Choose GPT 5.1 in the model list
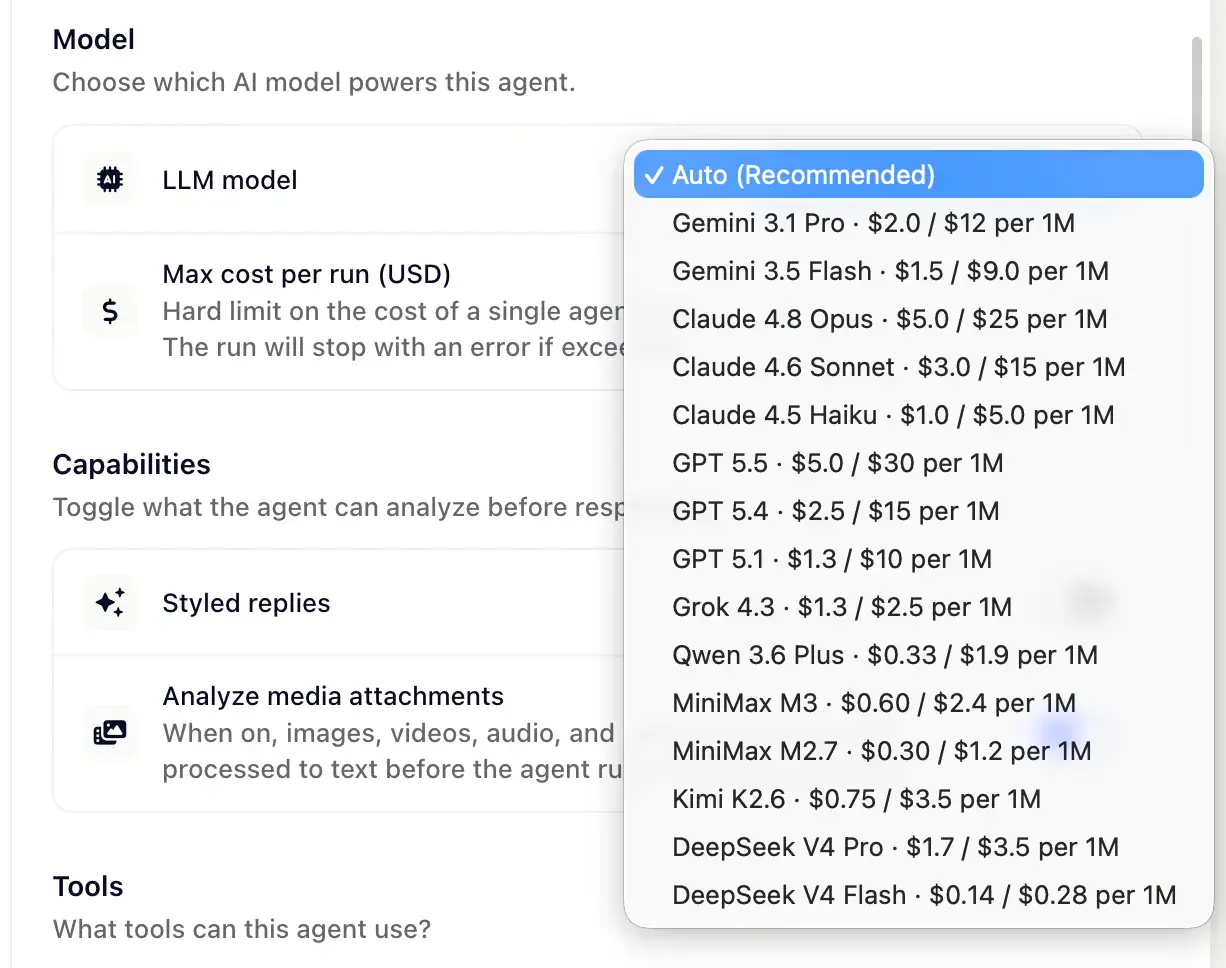The height and width of the screenshot is (968, 1226). (x=918, y=559)
